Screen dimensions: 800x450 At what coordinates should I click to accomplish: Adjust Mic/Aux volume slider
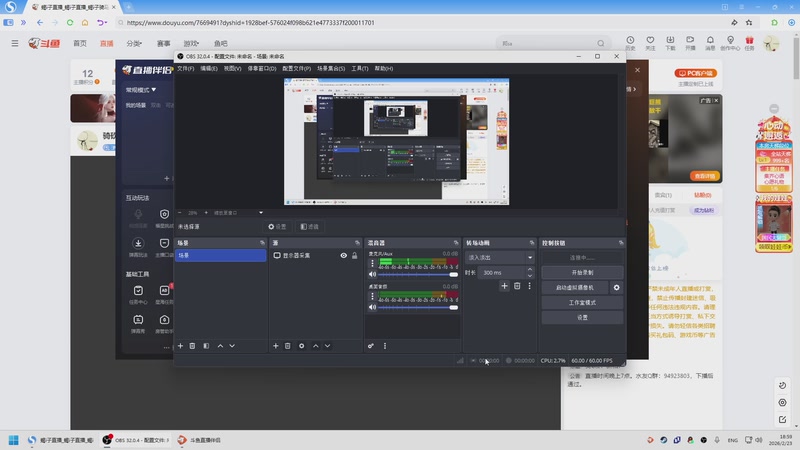coord(417,274)
